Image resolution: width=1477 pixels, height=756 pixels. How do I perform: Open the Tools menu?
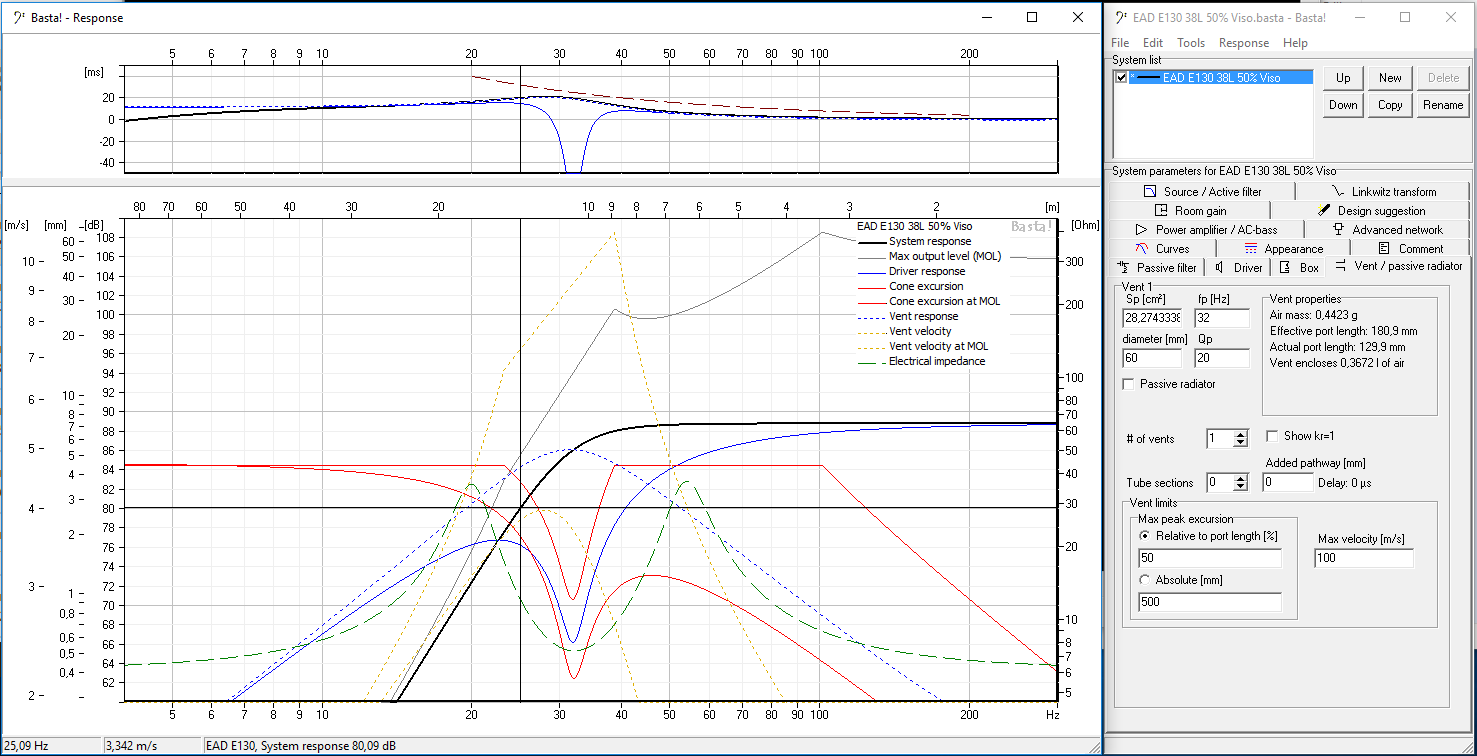1190,43
